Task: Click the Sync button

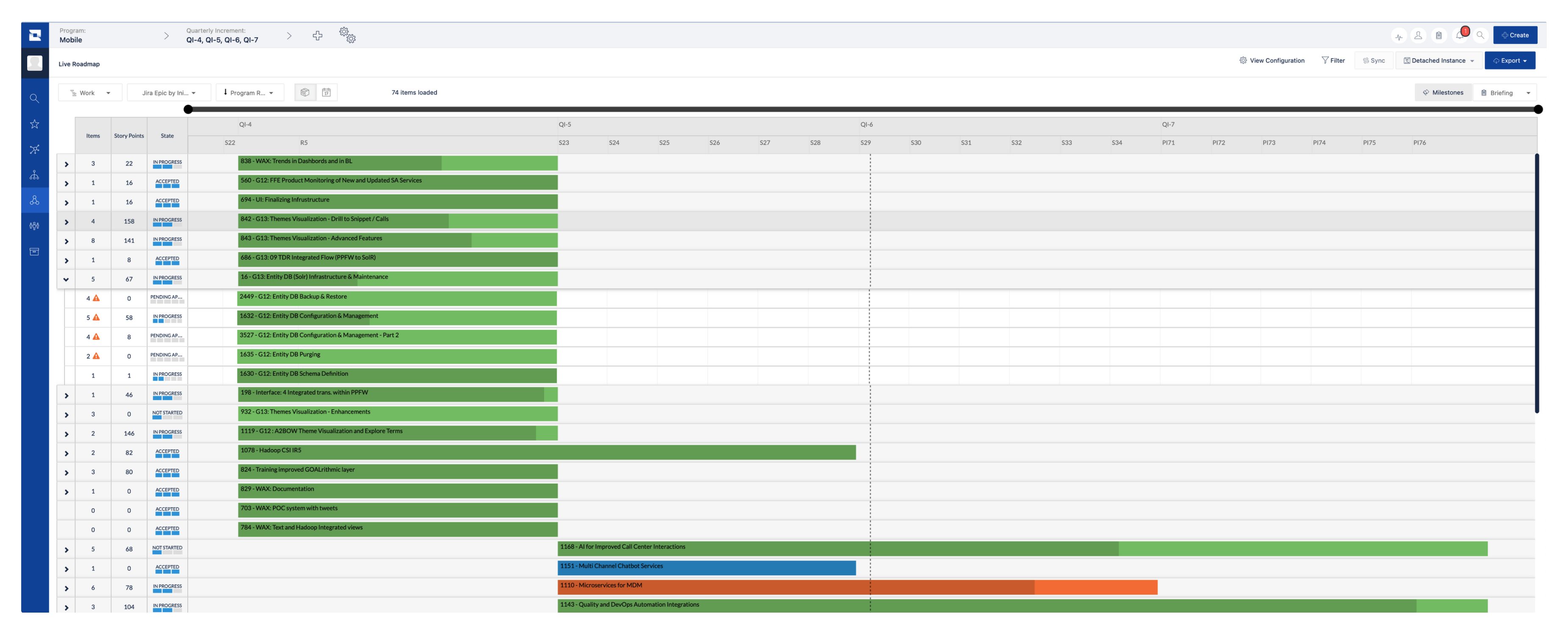Action: click(1374, 61)
